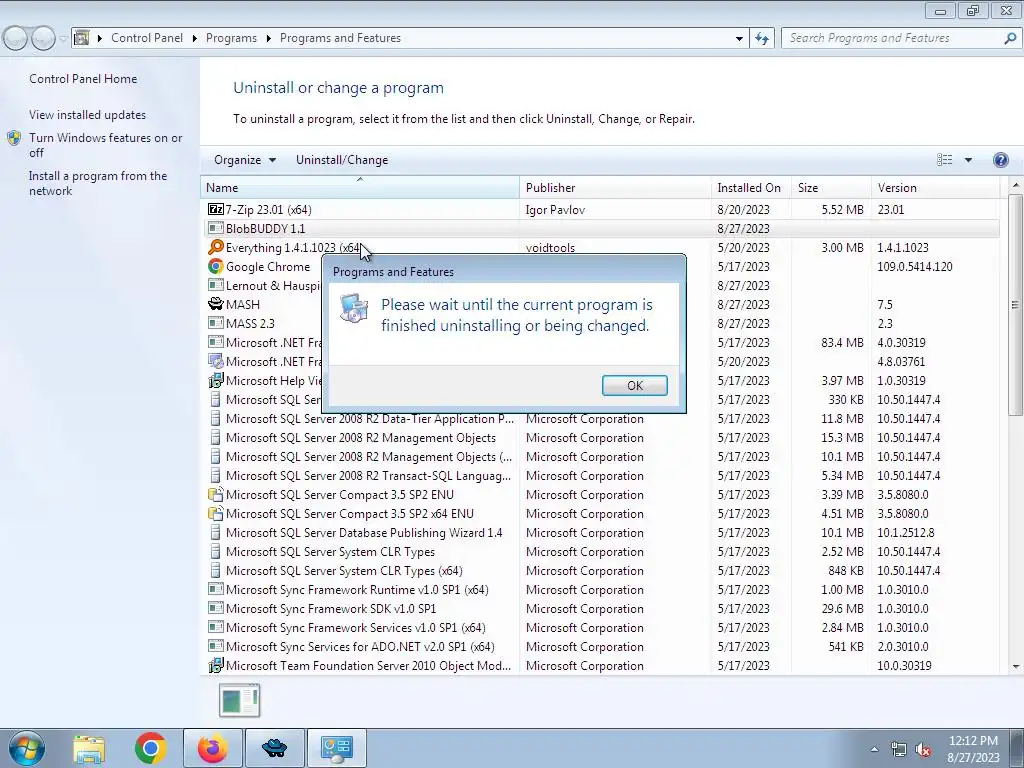Screen dimensions: 1024x768
Task: Click the refresh address bar button
Action: click(761, 38)
